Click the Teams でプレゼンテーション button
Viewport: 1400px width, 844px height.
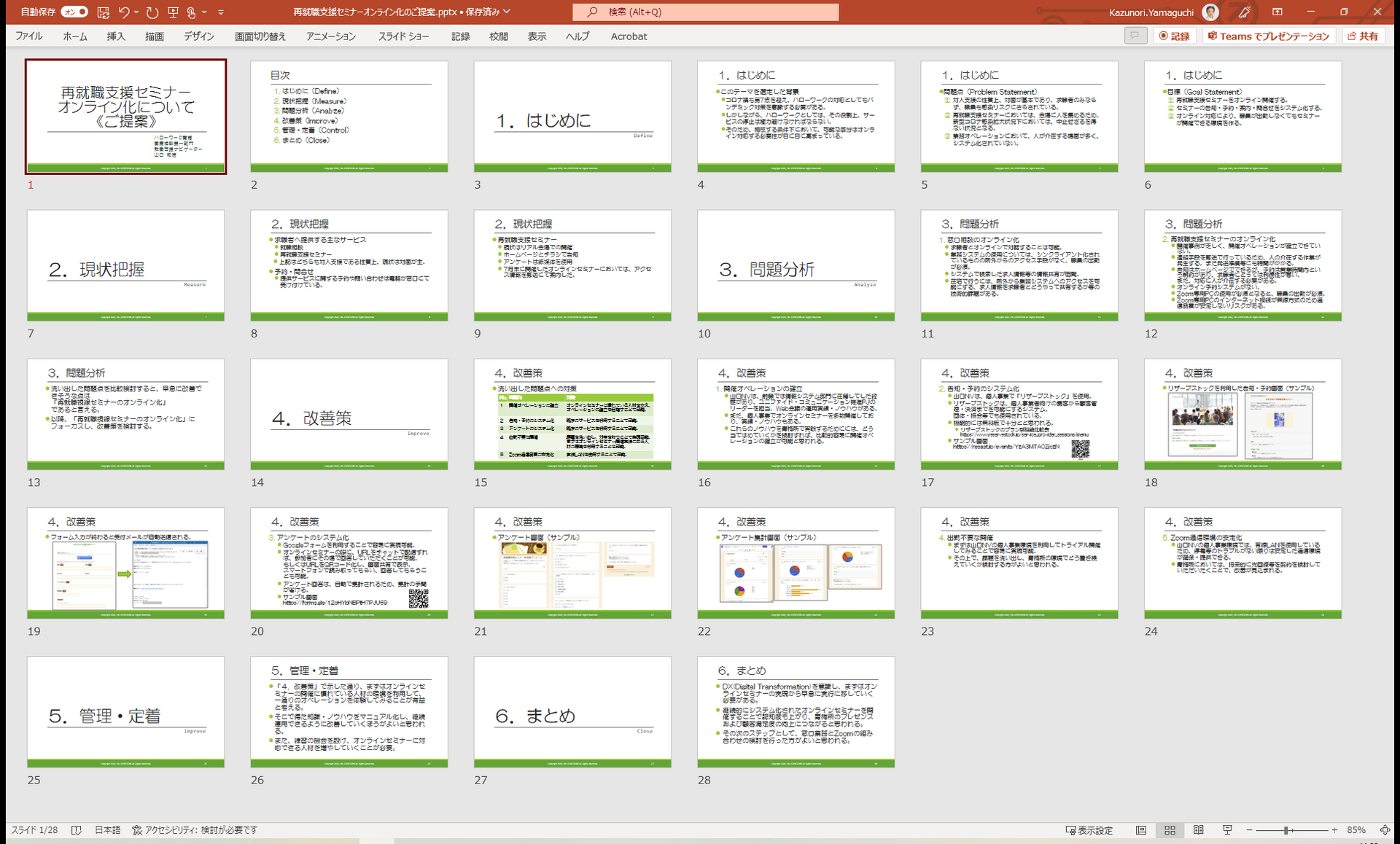(x=1269, y=36)
